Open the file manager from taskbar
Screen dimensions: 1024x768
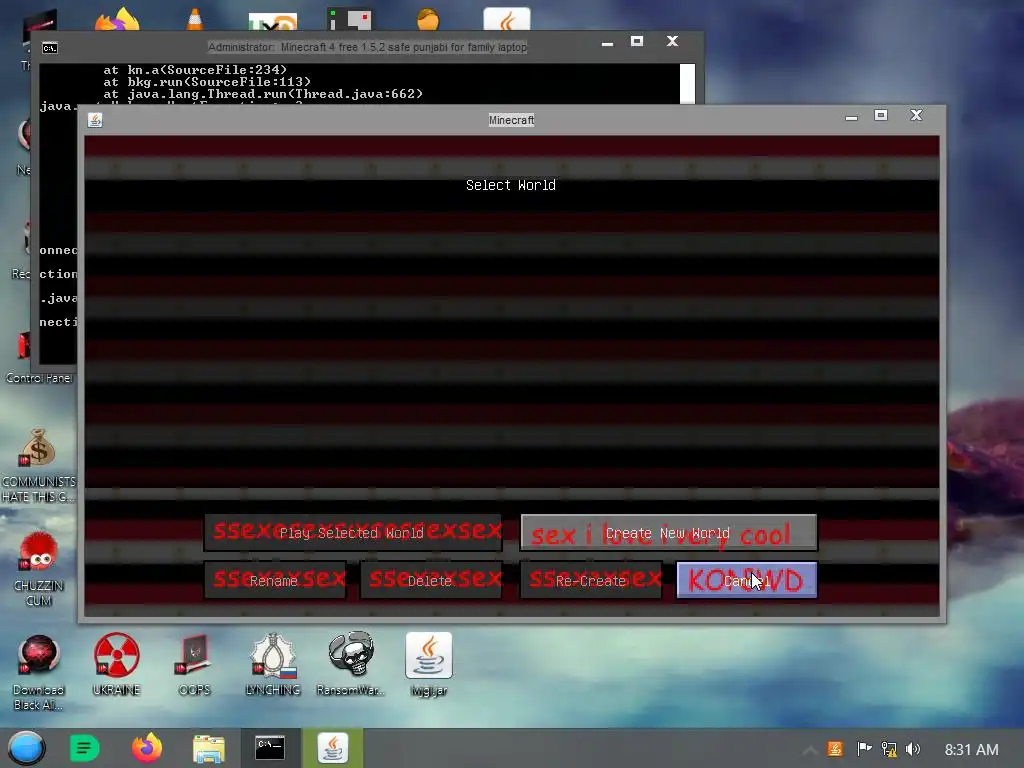point(209,748)
